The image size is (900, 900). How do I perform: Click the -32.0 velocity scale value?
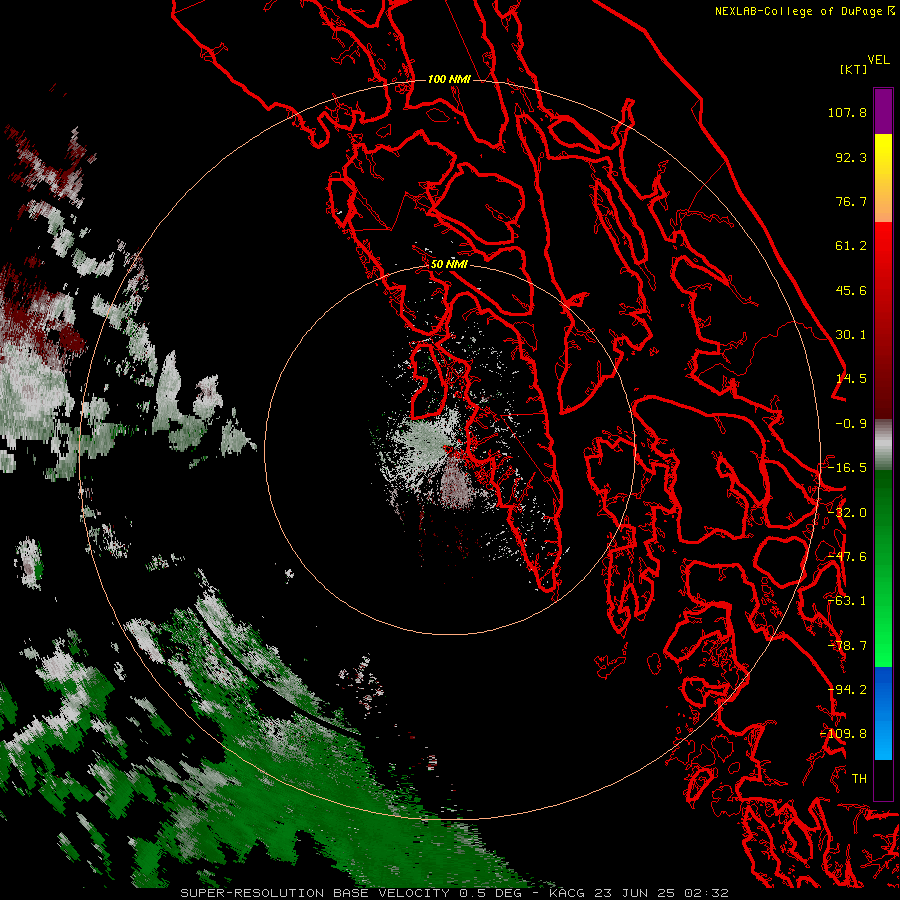point(847,513)
